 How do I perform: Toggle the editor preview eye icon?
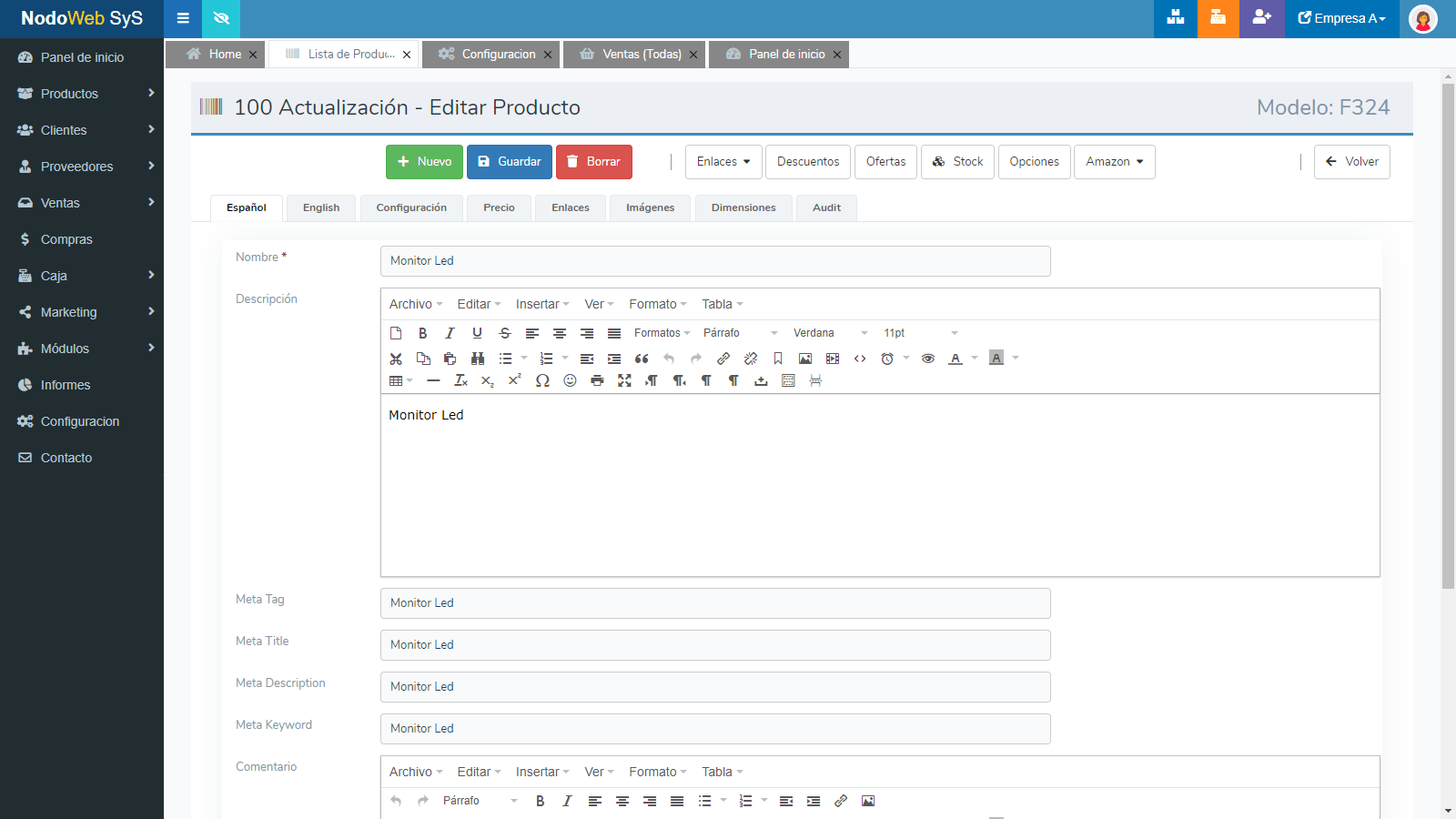pyautogui.click(x=928, y=359)
